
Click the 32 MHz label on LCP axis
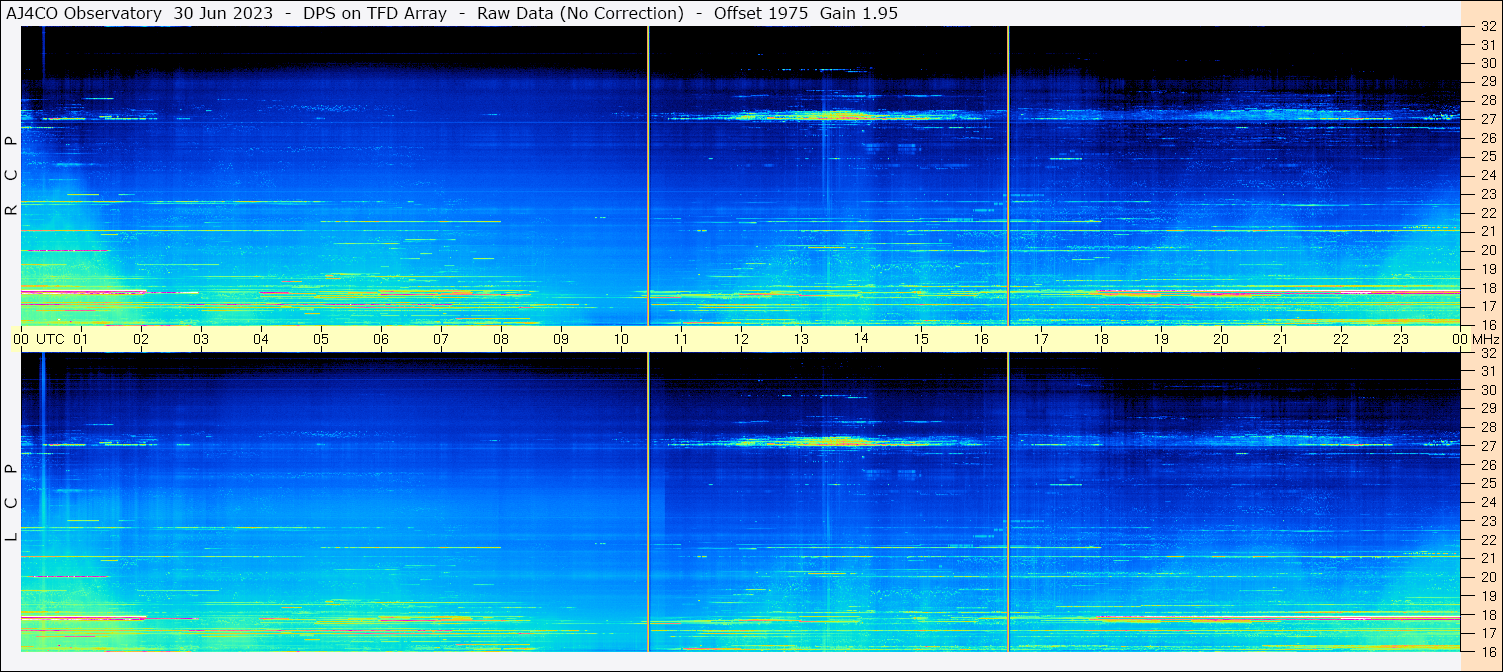coord(1487,352)
